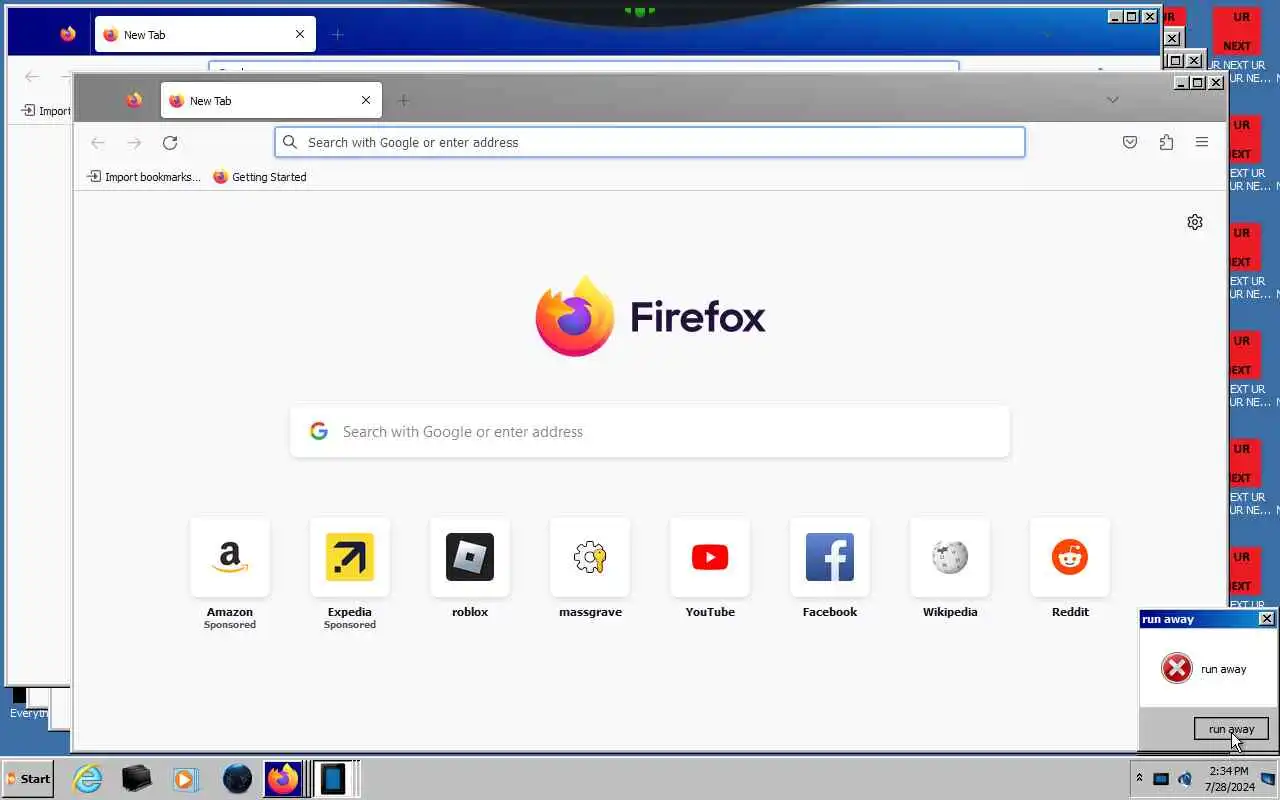The image size is (1280, 800).
Task: Open the new tab personalize gear icon
Action: coord(1195,222)
